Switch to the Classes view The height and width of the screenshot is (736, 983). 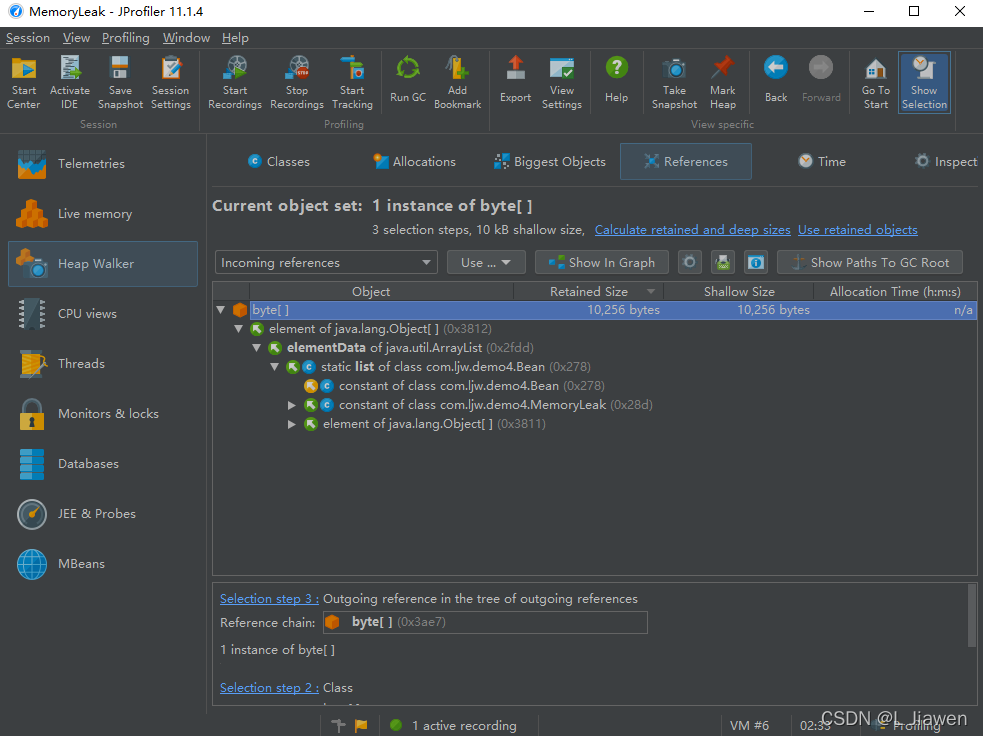(278, 162)
